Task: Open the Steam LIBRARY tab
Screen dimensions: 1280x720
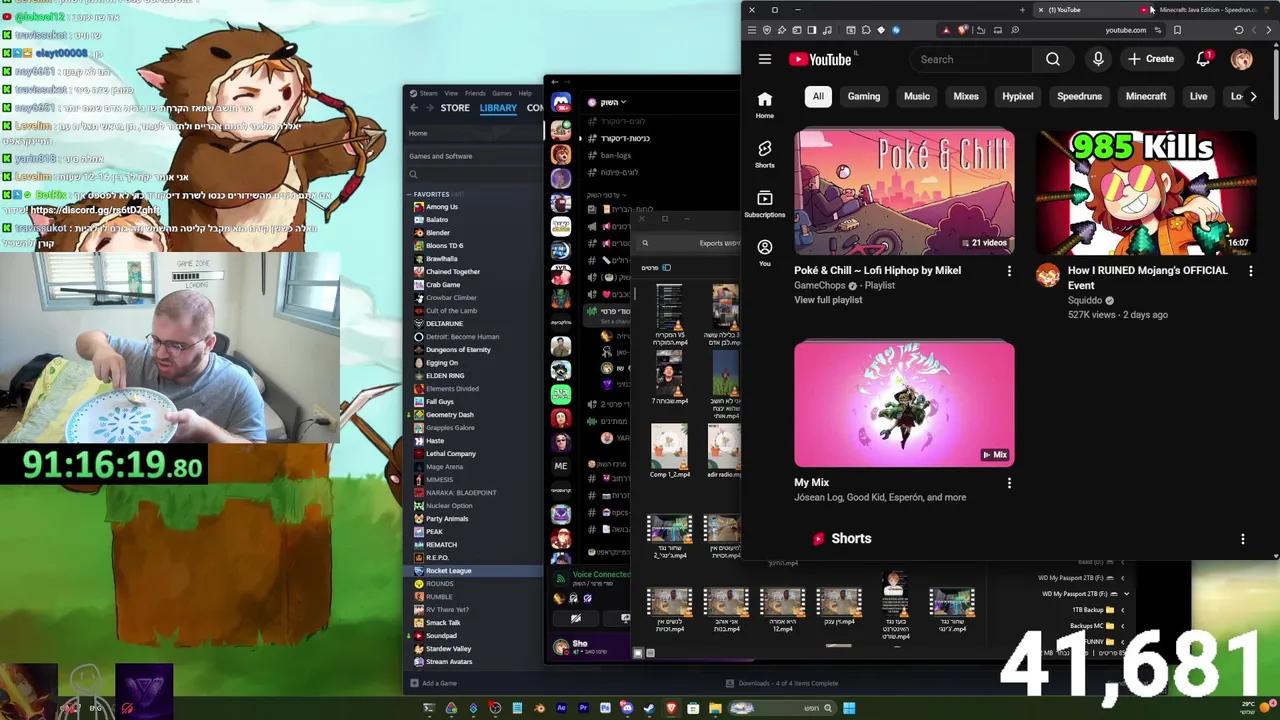Action: click(498, 108)
